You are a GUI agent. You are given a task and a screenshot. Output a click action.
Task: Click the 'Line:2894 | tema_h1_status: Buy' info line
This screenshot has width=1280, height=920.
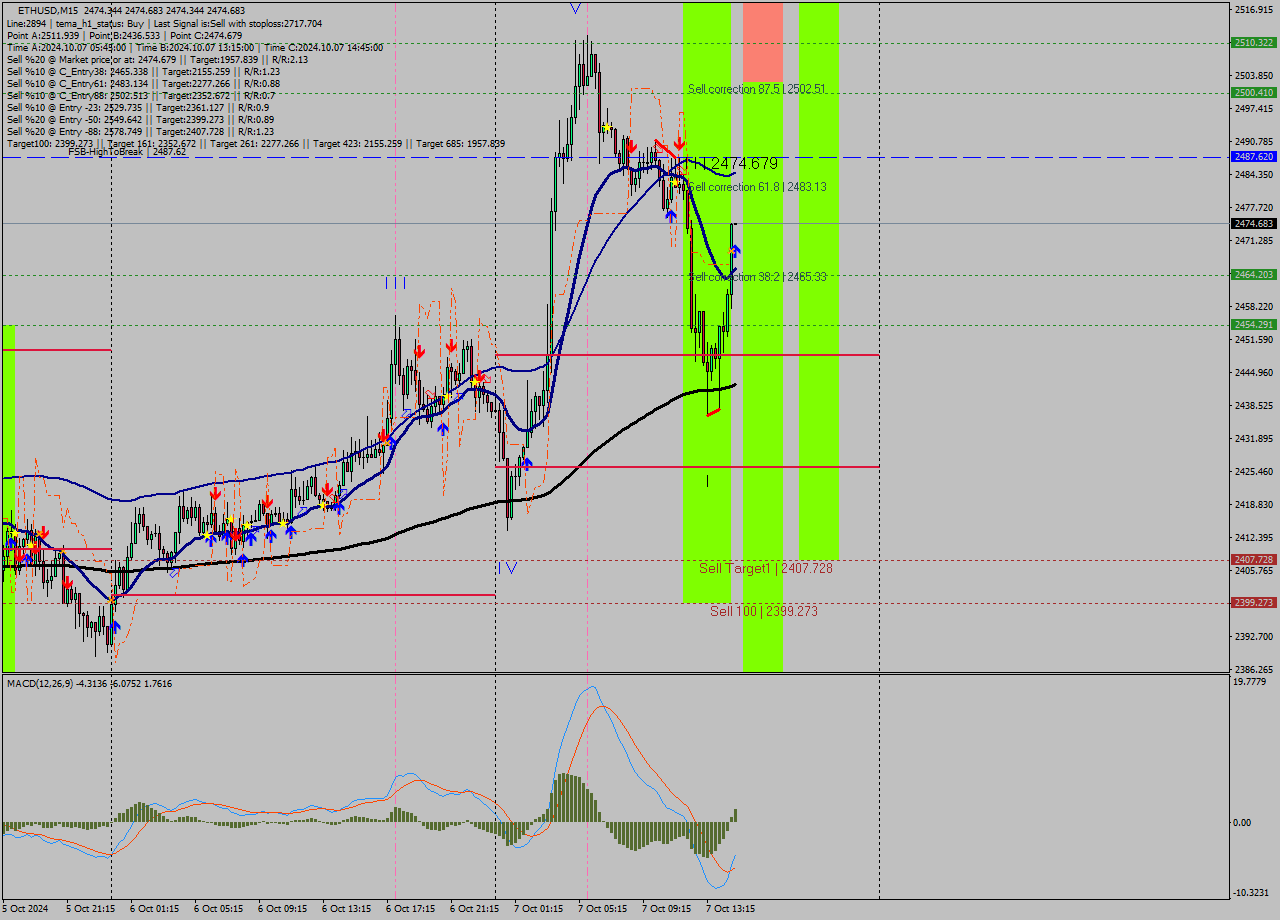point(164,23)
